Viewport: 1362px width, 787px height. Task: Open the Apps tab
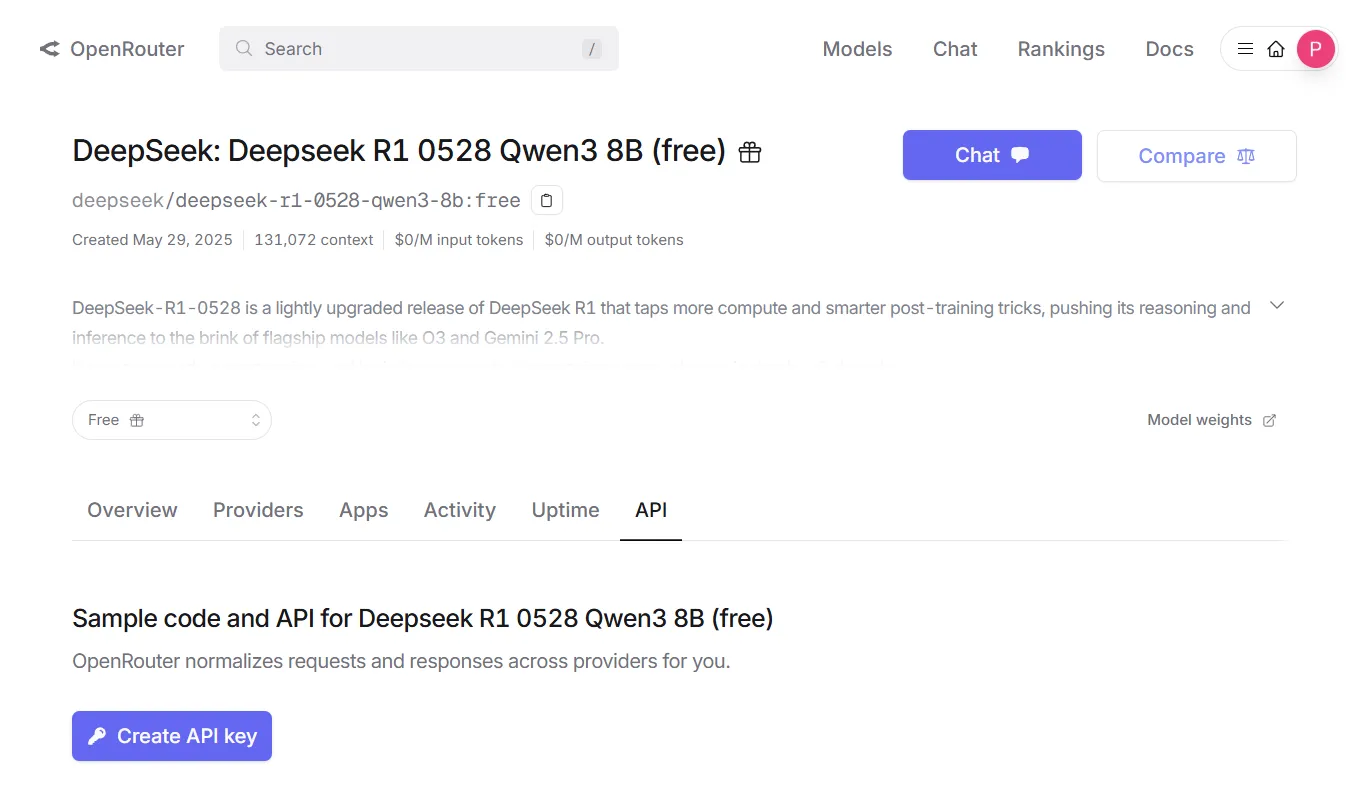[363, 510]
